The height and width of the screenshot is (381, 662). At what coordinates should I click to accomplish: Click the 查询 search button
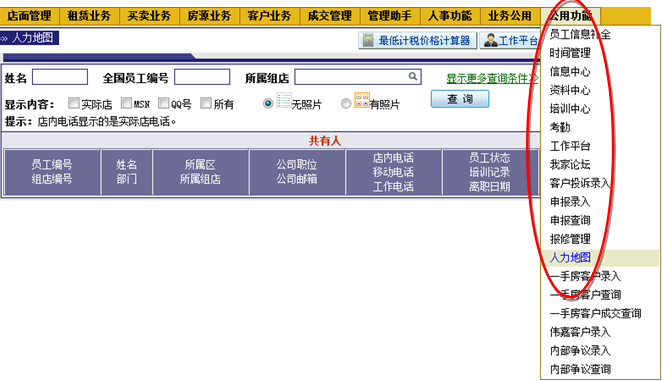(460, 99)
